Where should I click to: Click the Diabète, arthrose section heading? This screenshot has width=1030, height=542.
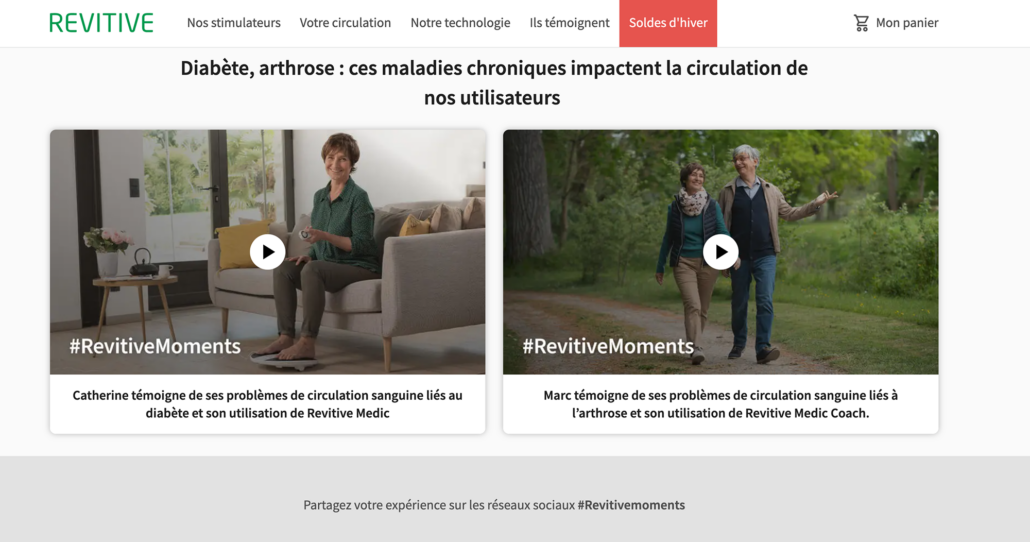point(494,83)
